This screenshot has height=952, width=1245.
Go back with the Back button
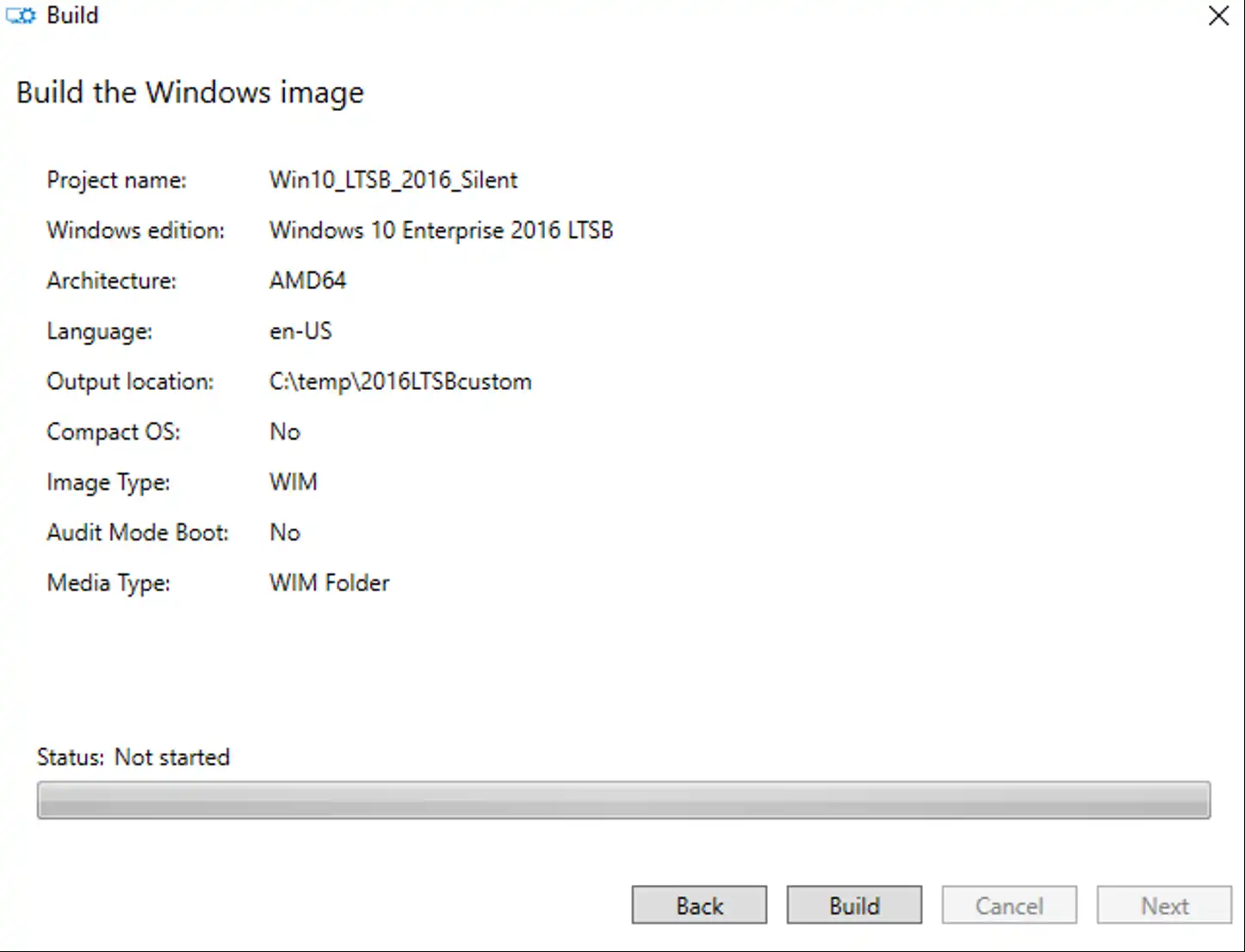pyautogui.click(x=699, y=906)
